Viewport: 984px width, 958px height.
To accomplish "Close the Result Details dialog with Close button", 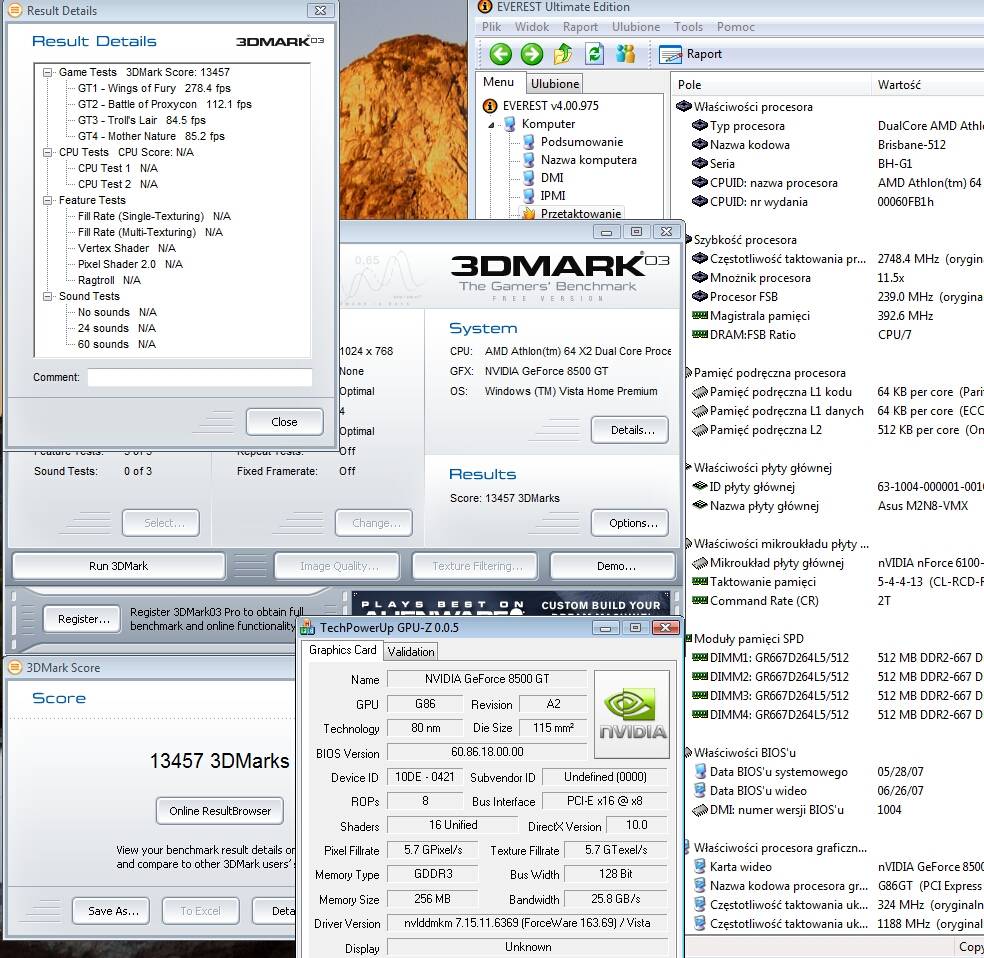I will [x=284, y=422].
